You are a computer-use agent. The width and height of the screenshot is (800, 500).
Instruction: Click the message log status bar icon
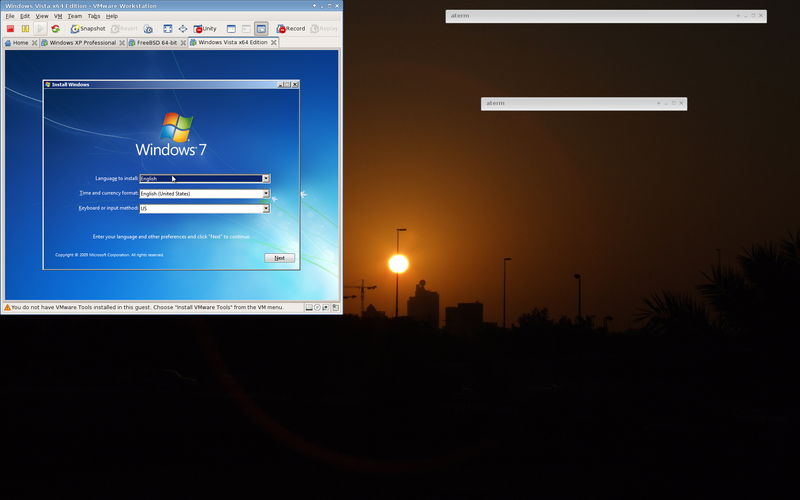coord(335,308)
